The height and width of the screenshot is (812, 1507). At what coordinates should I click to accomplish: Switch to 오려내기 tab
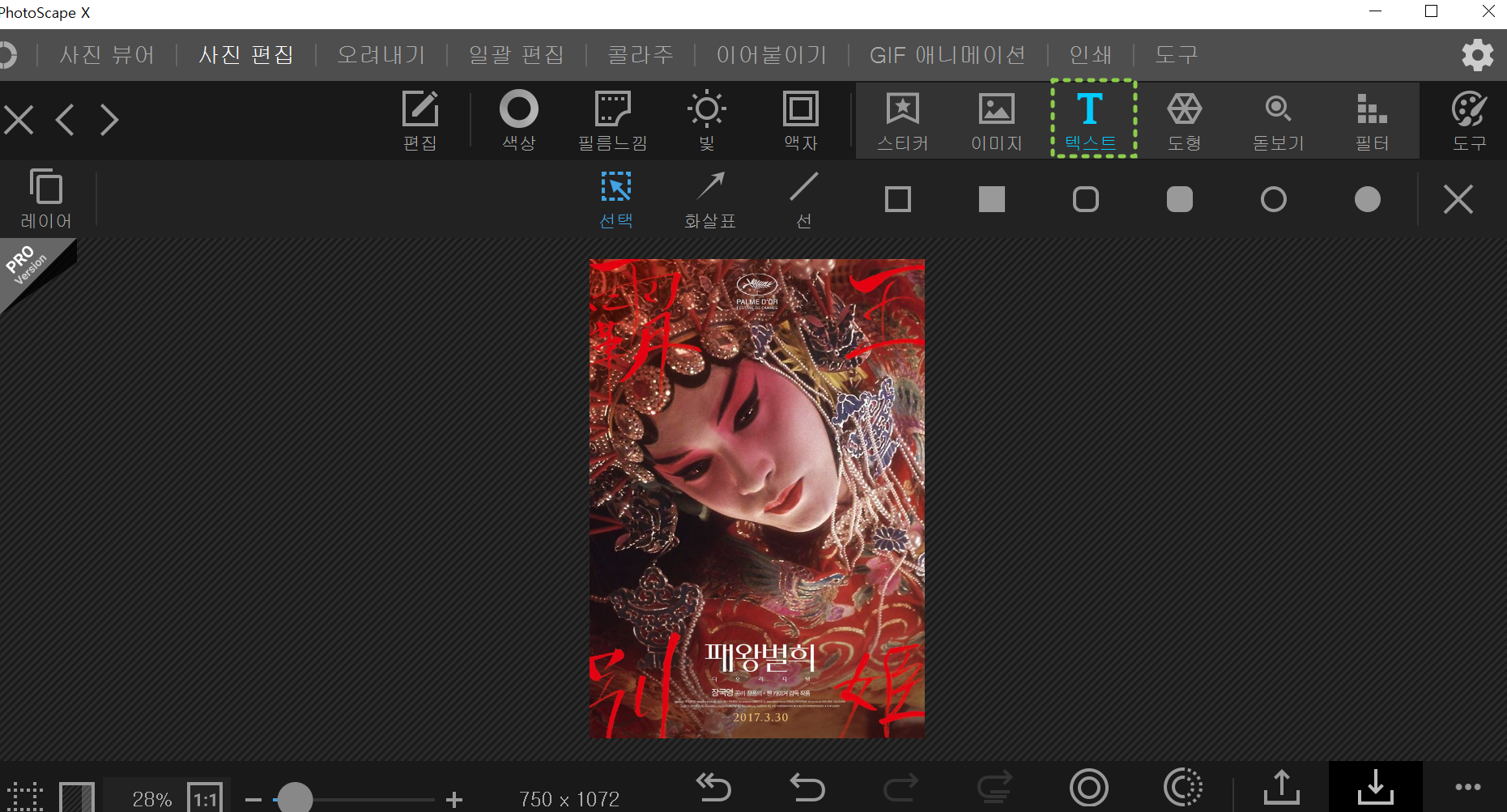pos(381,54)
